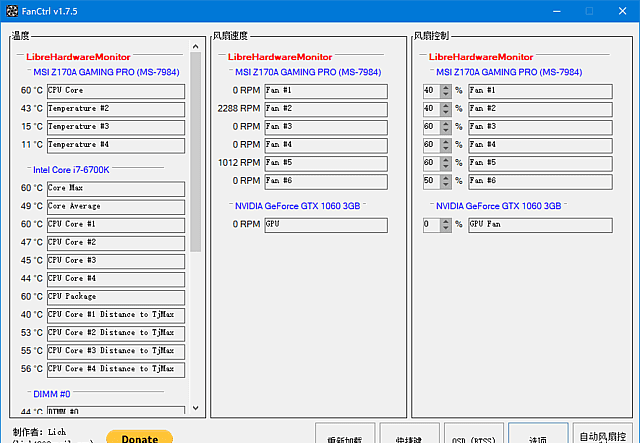
Task: Edit Fan #1 name in fan speed panel
Action: [326, 91]
